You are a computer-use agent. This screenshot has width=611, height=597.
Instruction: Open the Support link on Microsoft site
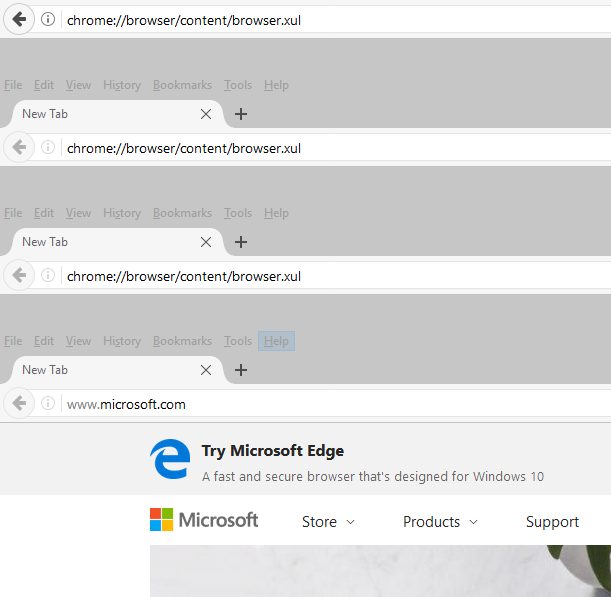click(552, 522)
